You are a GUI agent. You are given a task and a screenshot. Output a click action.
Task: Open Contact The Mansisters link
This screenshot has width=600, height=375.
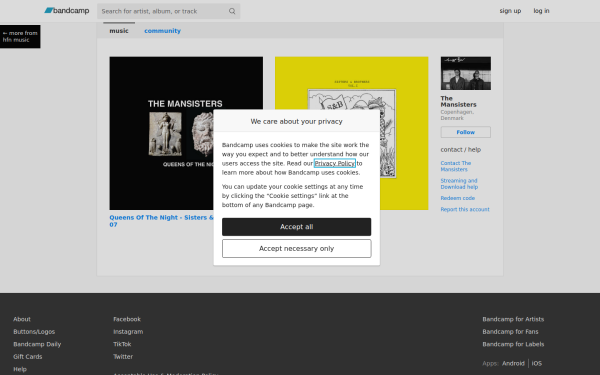(455, 166)
